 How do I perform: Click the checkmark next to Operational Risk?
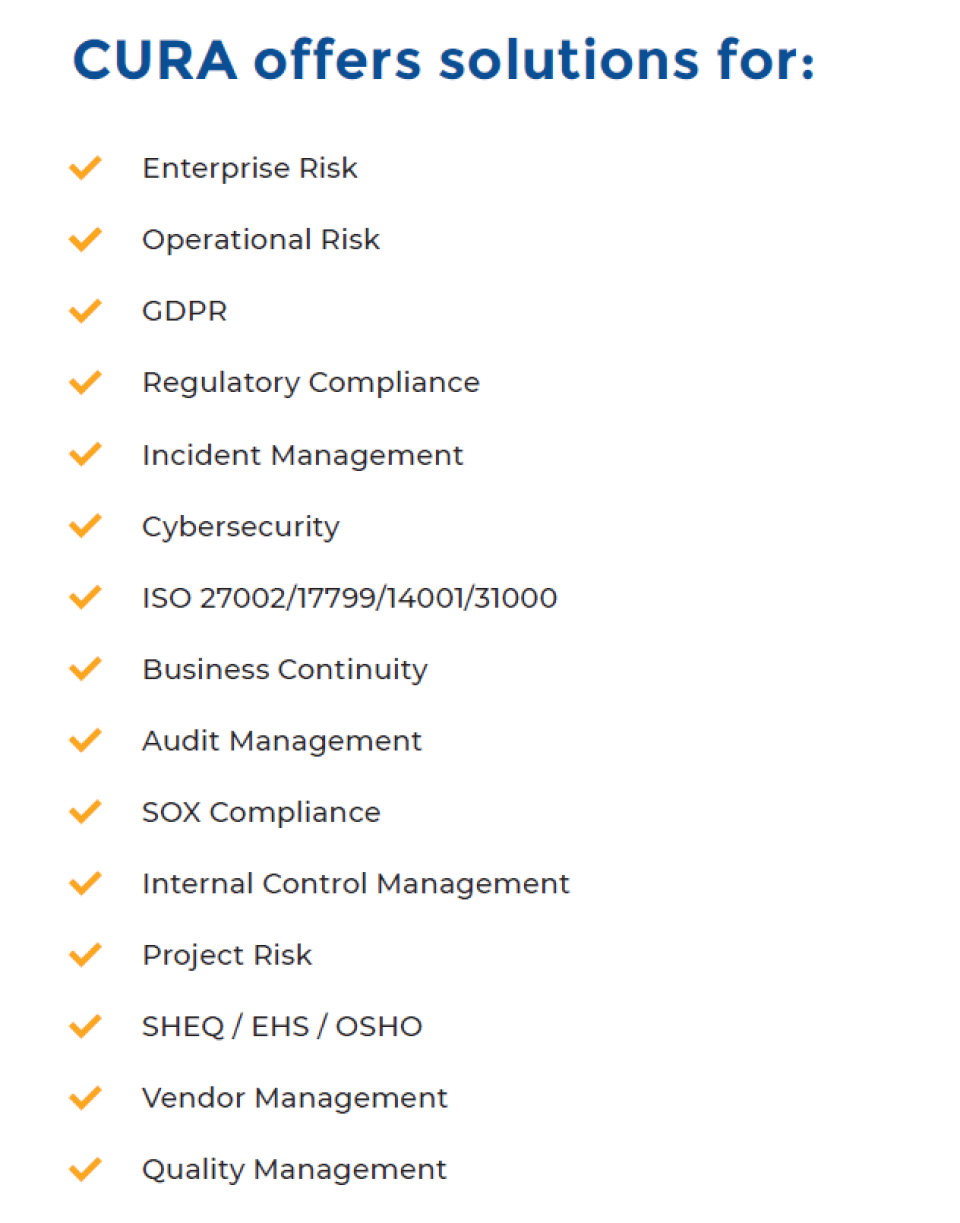click(86, 240)
